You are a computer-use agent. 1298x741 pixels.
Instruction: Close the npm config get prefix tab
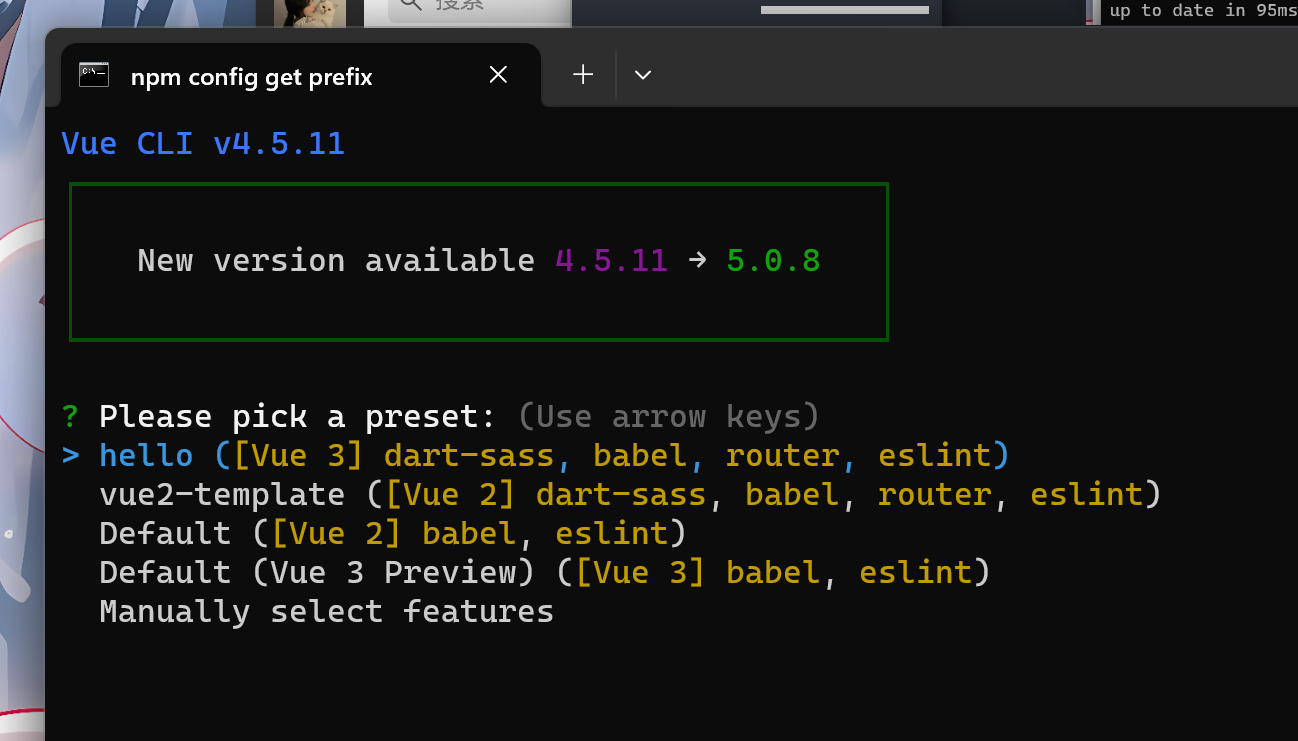[x=498, y=75]
